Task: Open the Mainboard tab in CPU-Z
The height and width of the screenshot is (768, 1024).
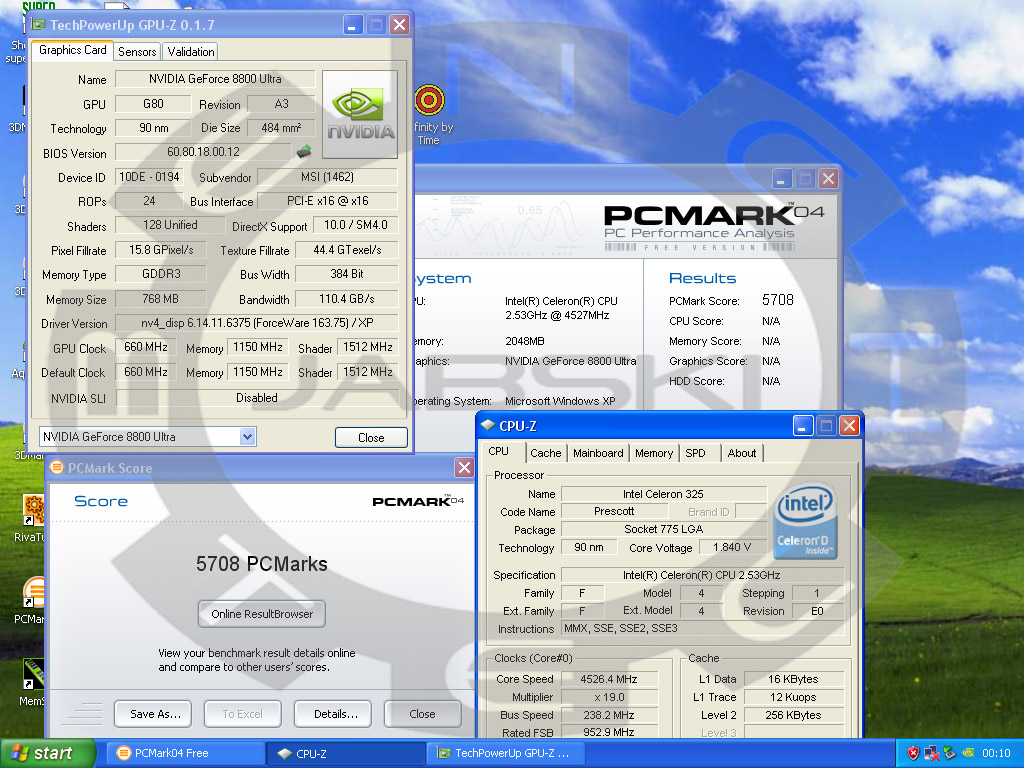Action: 598,453
